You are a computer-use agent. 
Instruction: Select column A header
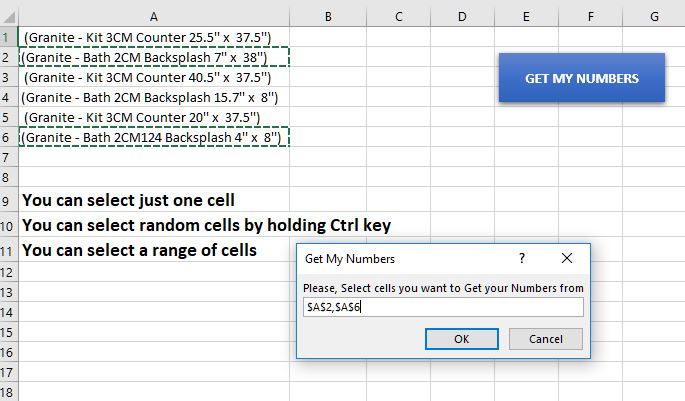154,17
